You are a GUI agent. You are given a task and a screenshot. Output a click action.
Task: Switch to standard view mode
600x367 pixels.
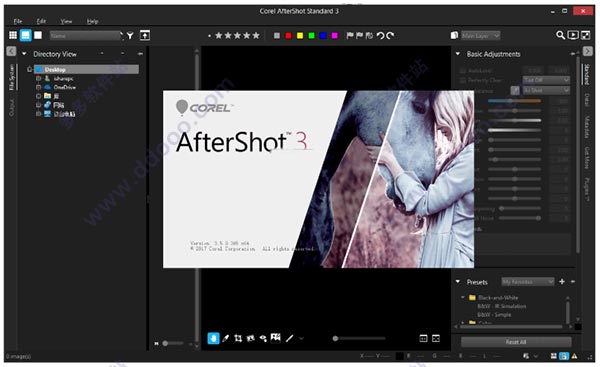pos(25,35)
